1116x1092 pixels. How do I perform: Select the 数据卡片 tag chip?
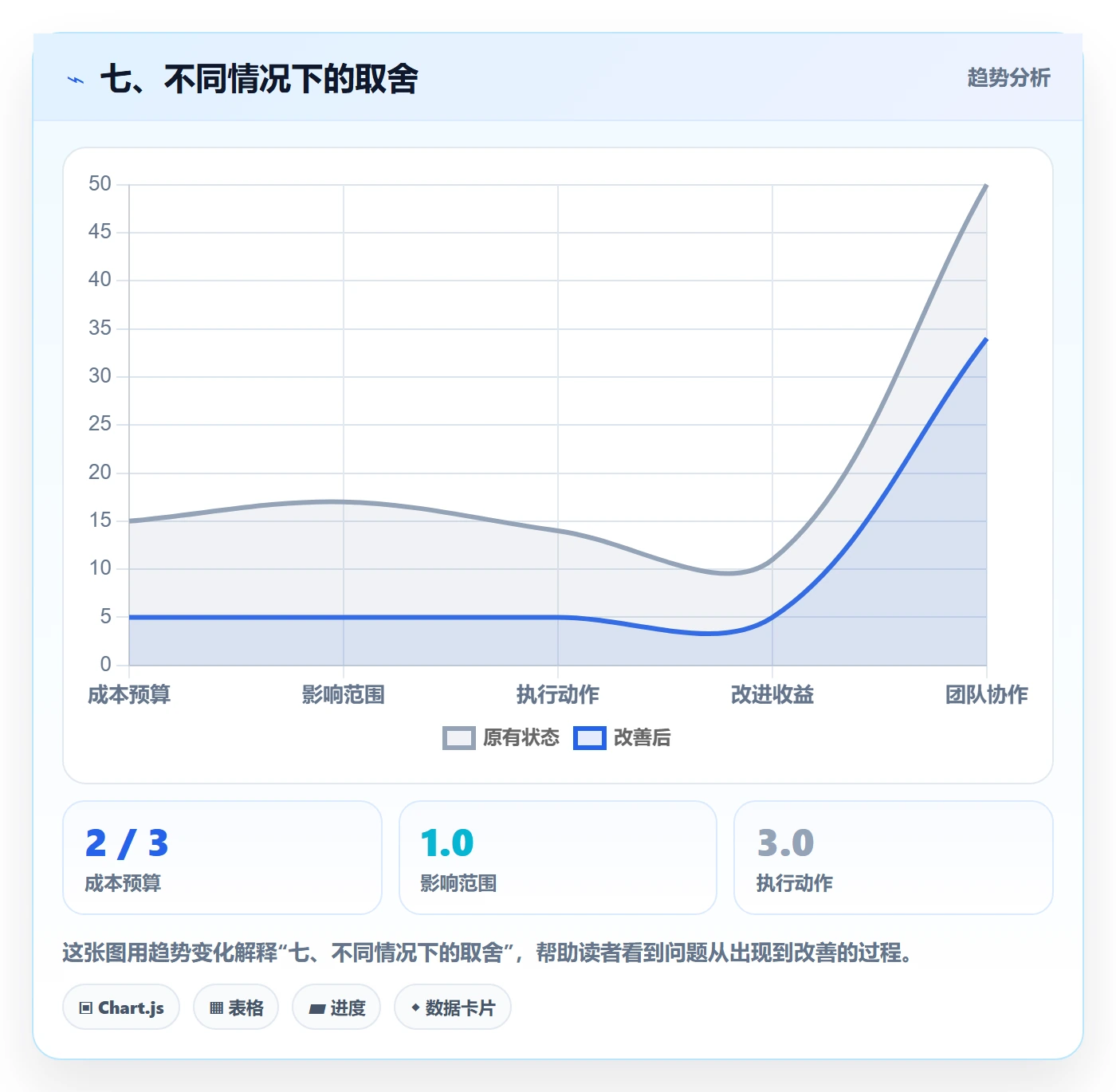point(453,1008)
